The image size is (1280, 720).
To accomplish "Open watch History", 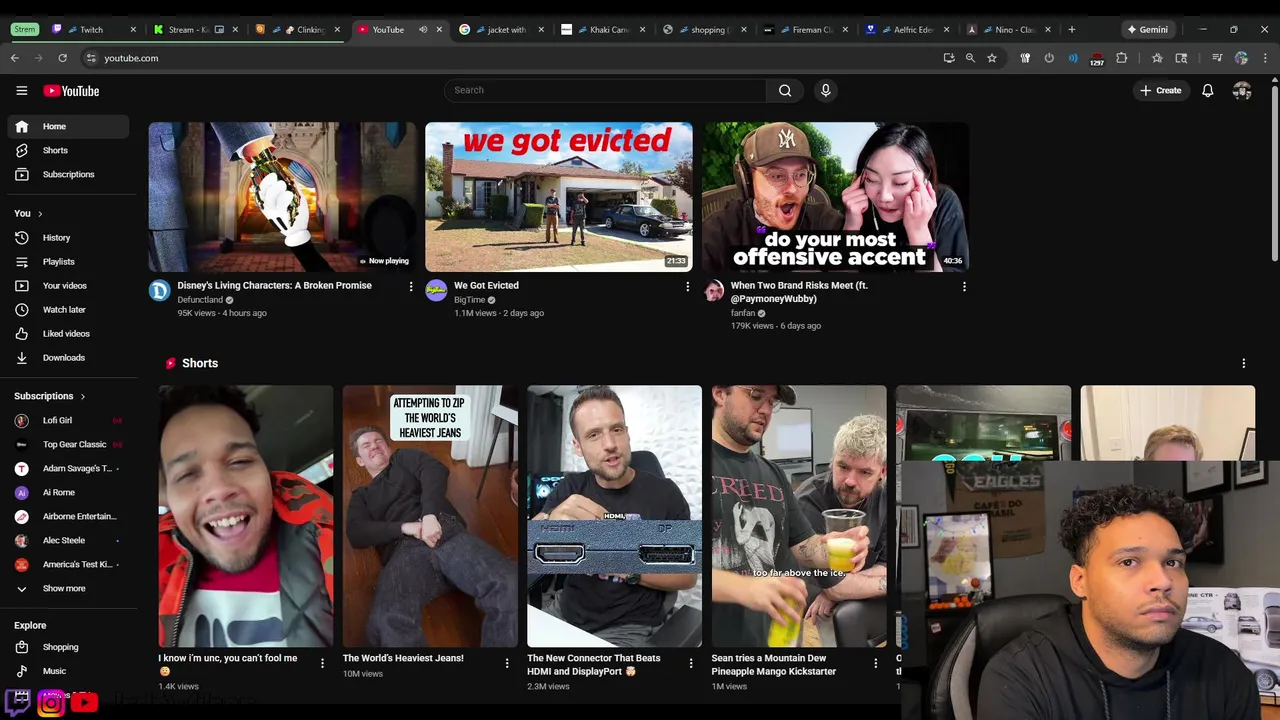I will coord(68,238).
